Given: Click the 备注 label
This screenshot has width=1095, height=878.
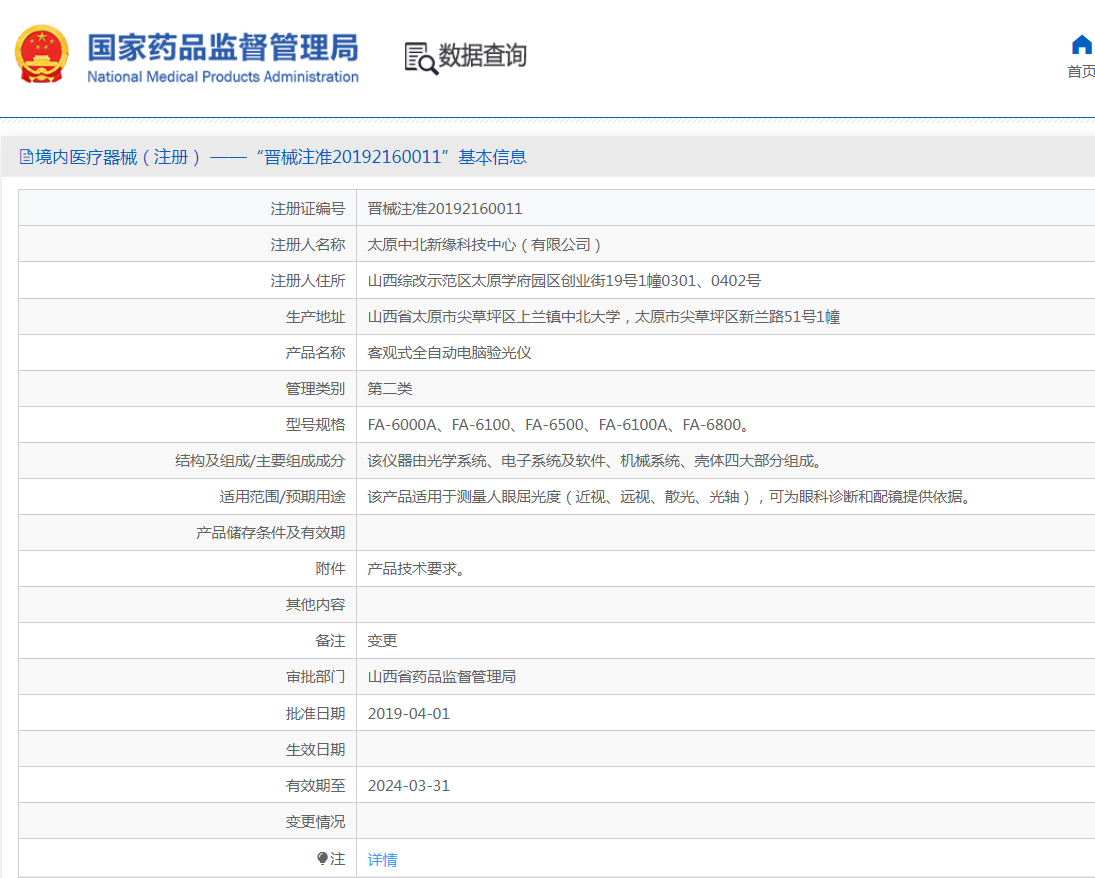Looking at the screenshot, I should [x=330, y=641].
